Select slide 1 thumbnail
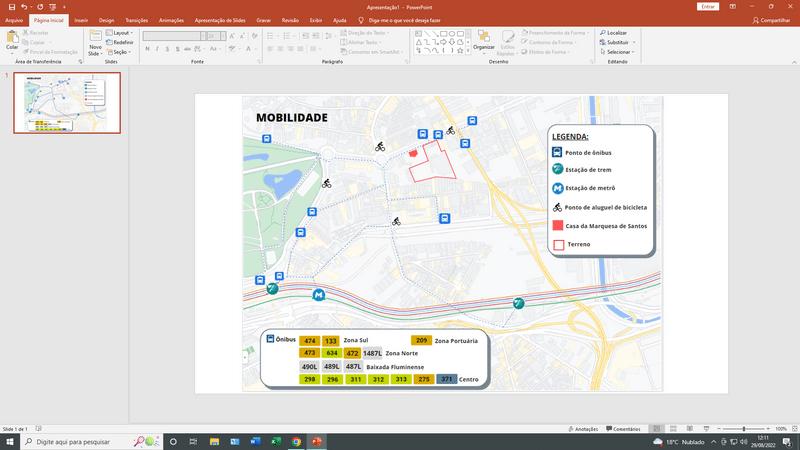The height and width of the screenshot is (450, 800). tap(67, 103)
